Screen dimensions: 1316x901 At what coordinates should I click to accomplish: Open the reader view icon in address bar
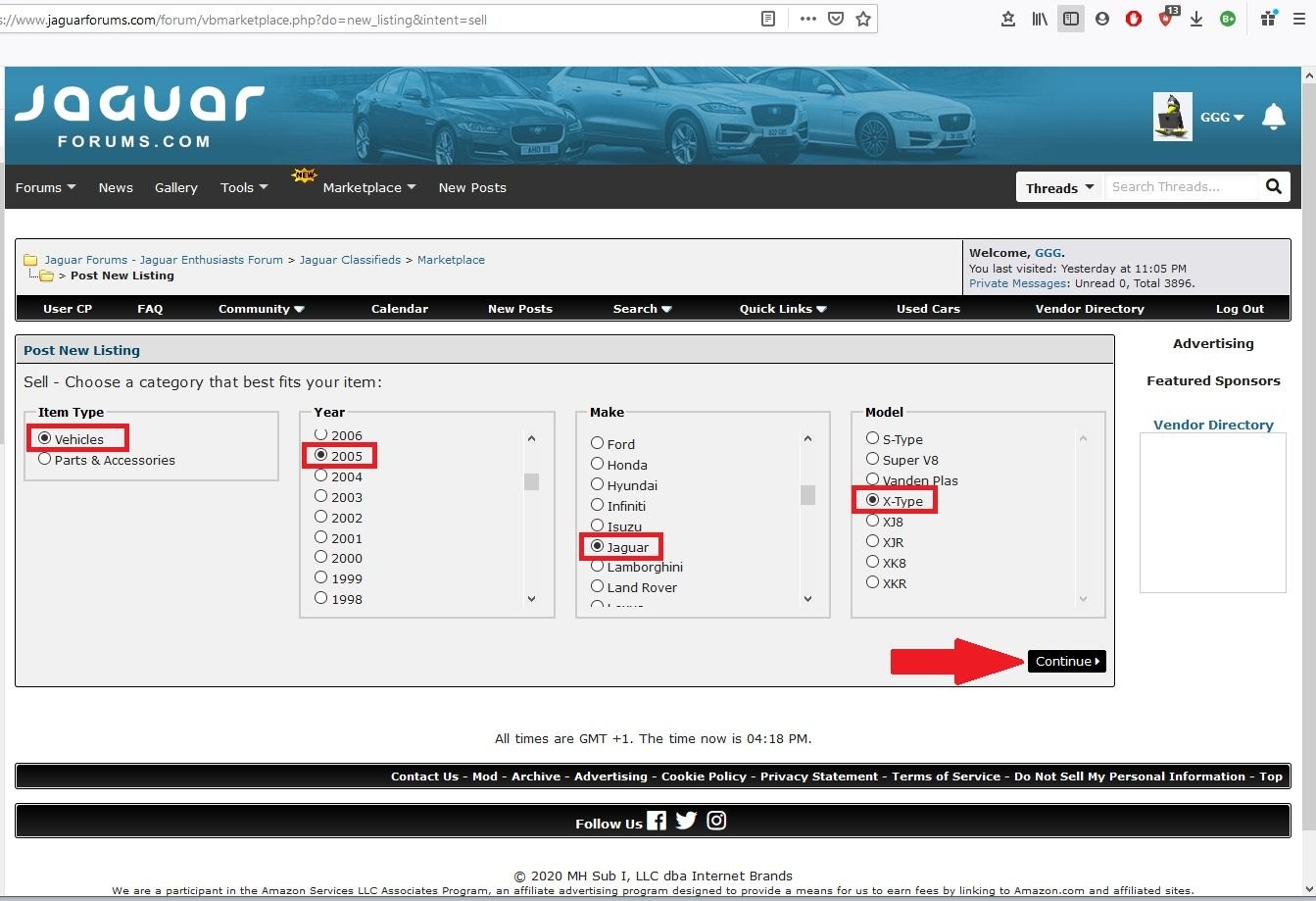pyautogui.click(x=769, y=19)
